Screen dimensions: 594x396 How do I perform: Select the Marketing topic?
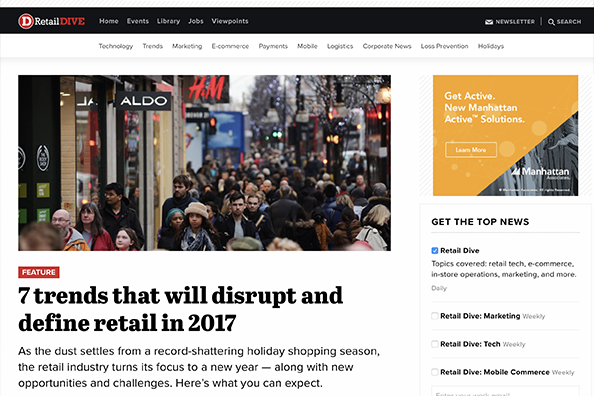pos(187,46)
